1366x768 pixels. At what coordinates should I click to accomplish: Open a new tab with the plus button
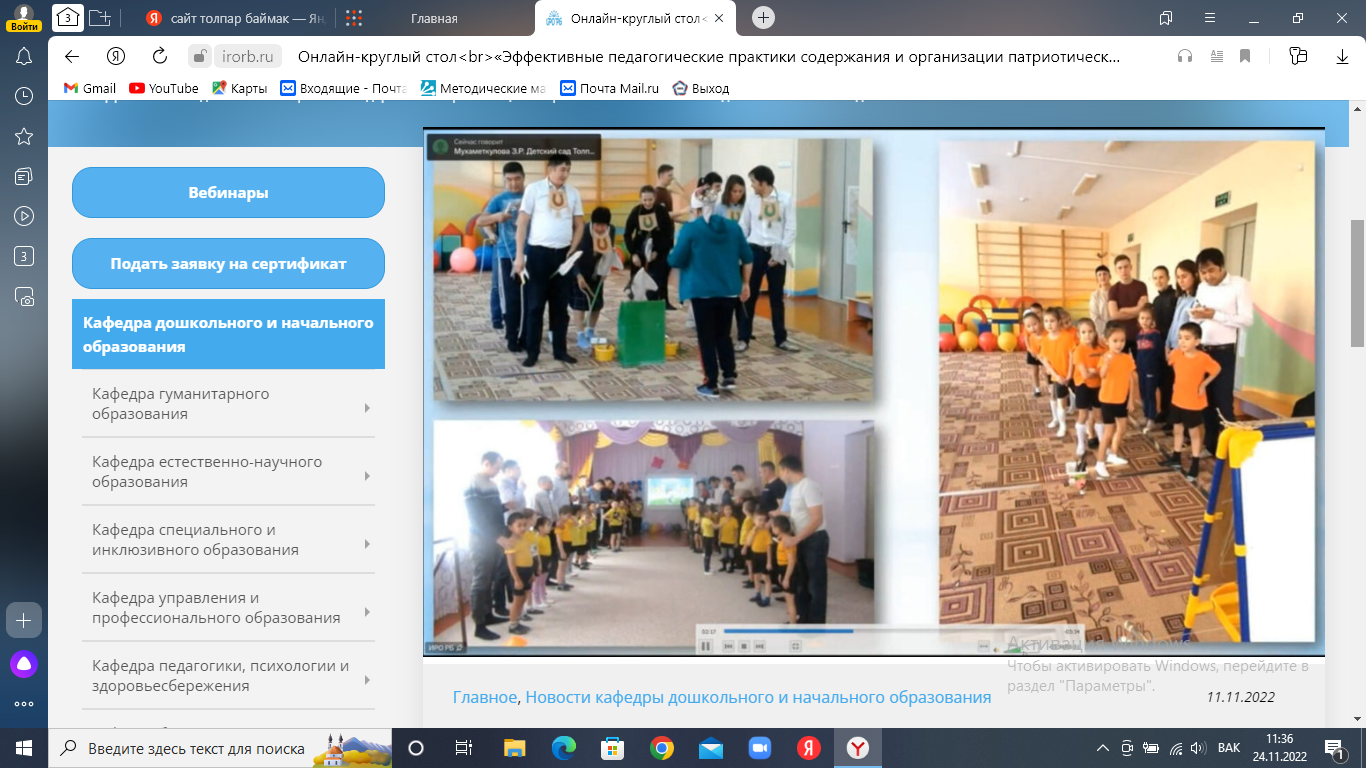click(764, 18)
